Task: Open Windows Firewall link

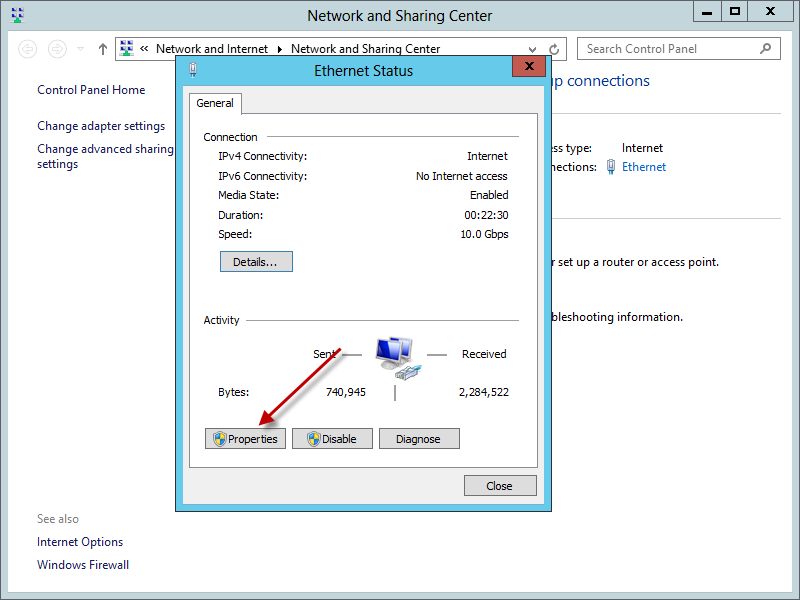Action: [x=83, y=565]
